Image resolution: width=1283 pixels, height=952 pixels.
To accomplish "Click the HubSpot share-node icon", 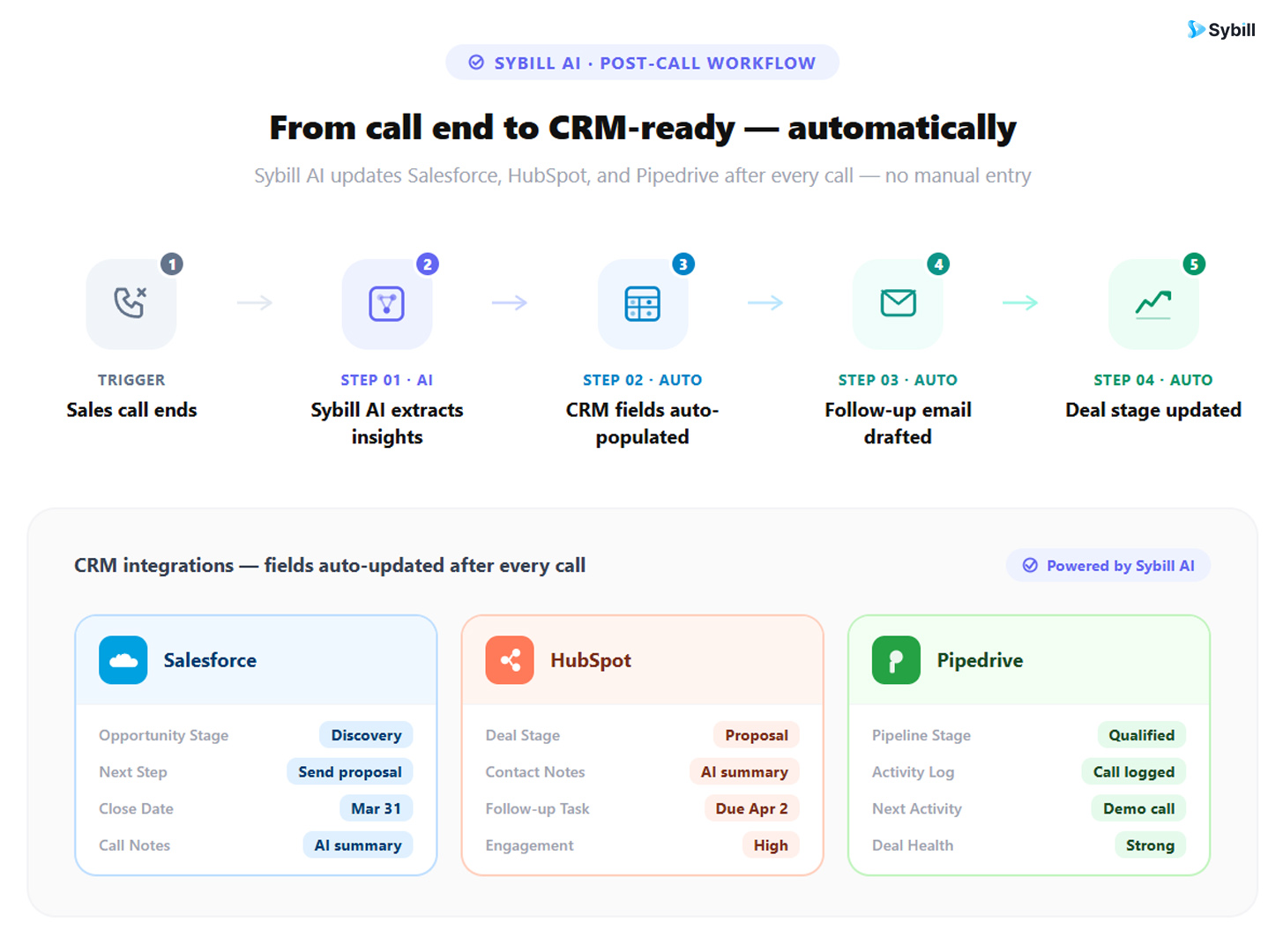I will coord(510,660).
